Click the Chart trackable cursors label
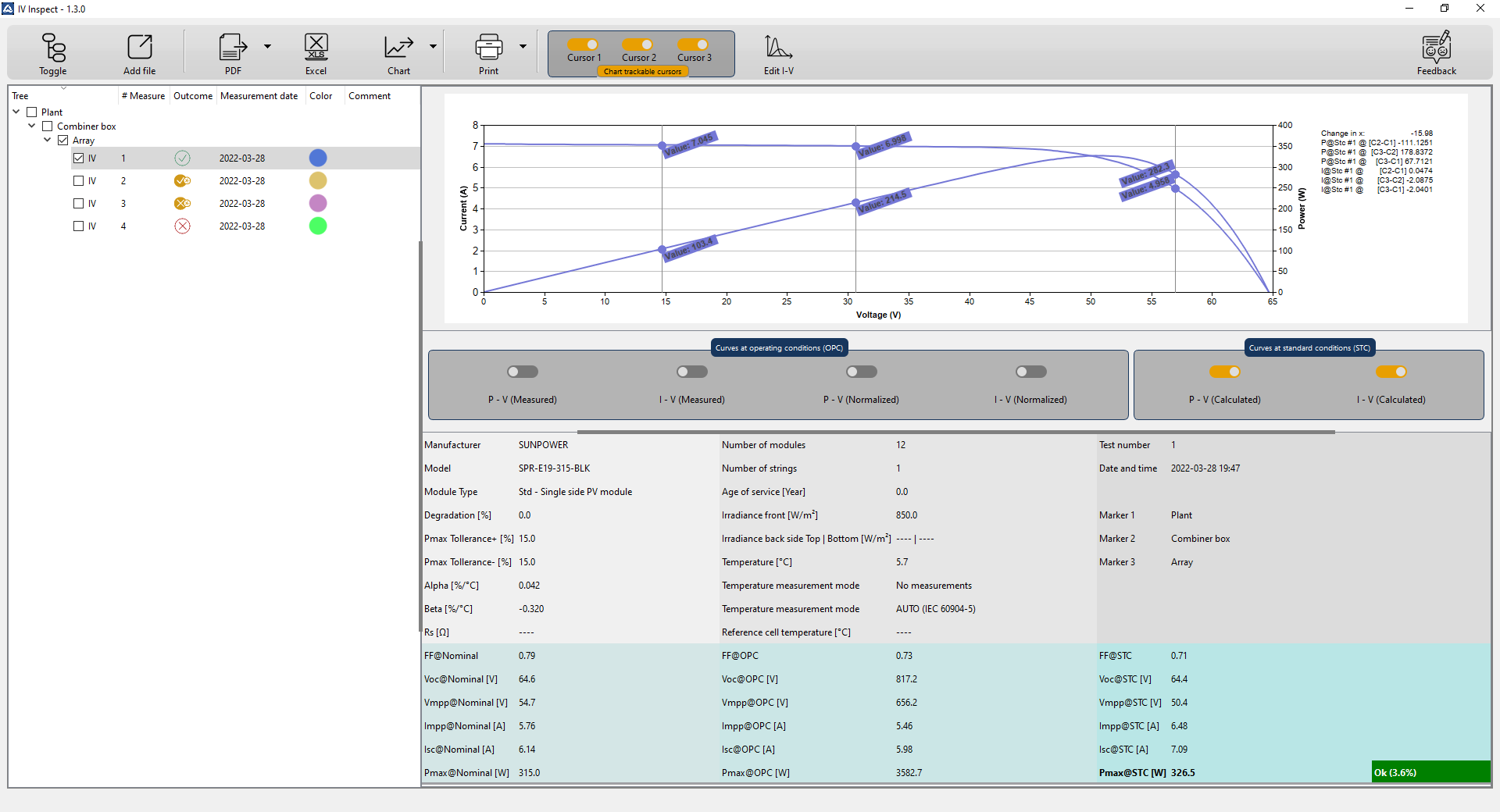Screen dimensions: 1500x812 (642, 72)
